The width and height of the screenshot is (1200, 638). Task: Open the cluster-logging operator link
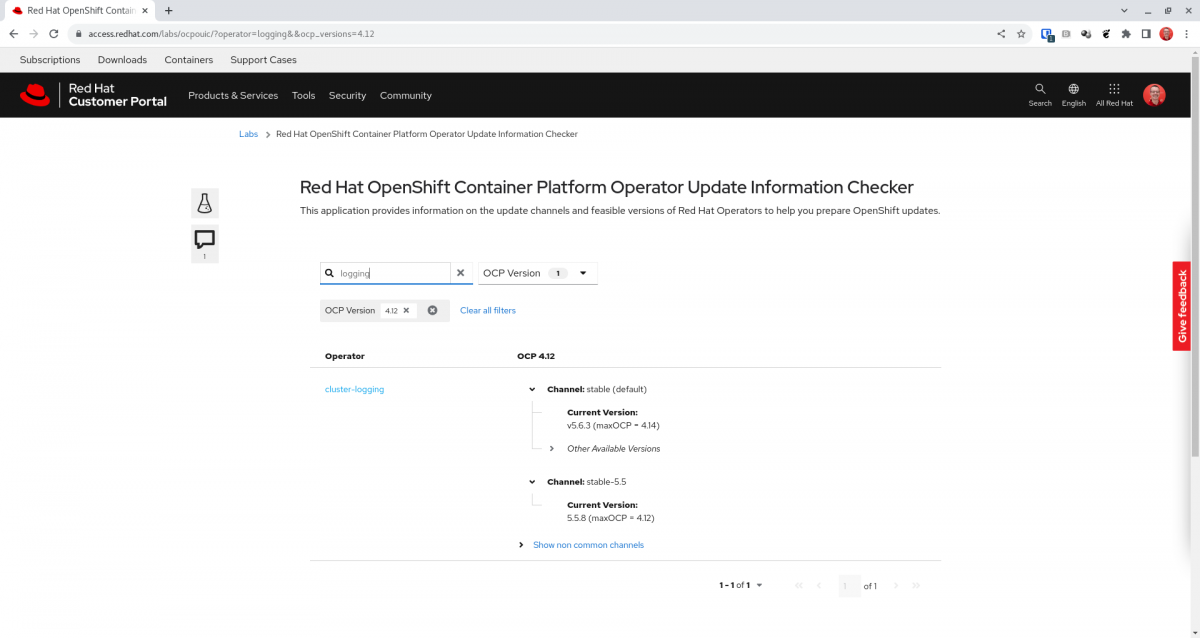[x=354, y=389]
